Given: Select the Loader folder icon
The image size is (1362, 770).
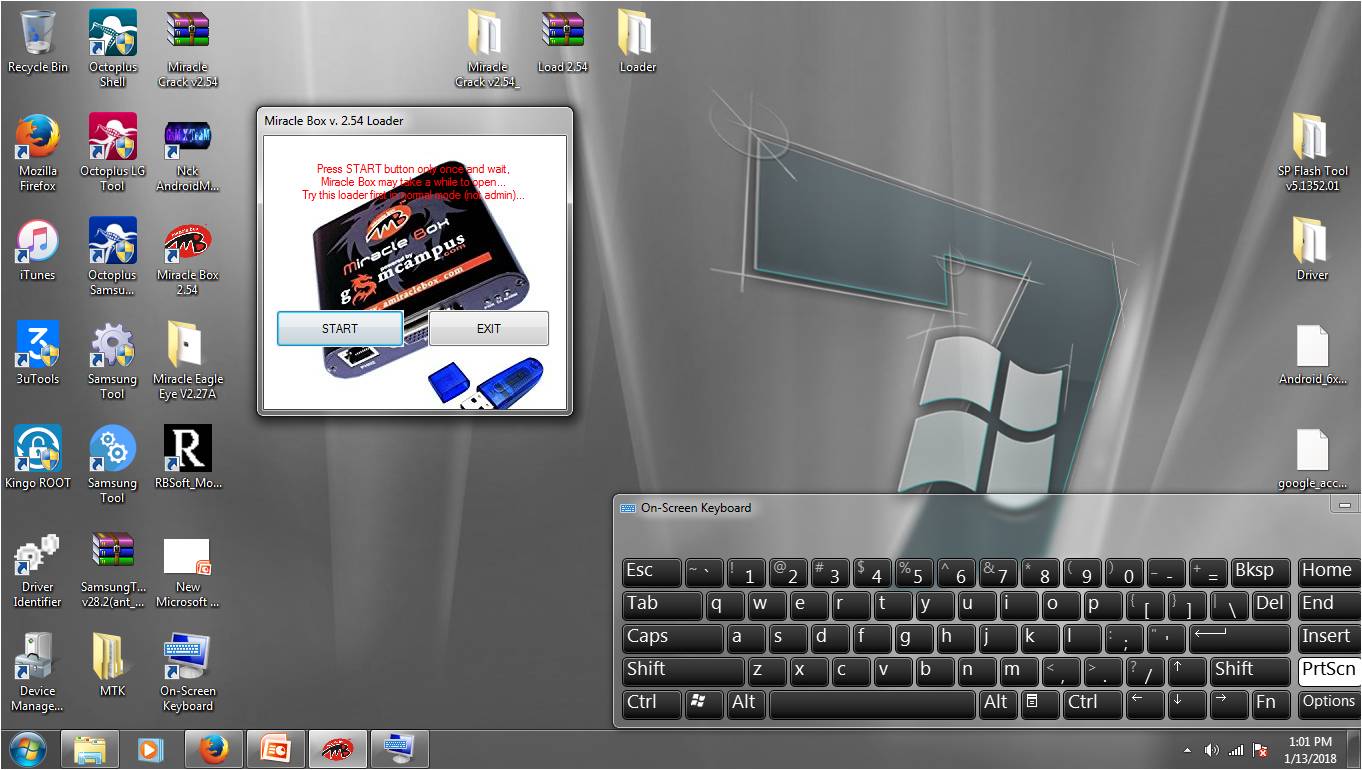Looking at the screenshot, I should coord(637,42).
